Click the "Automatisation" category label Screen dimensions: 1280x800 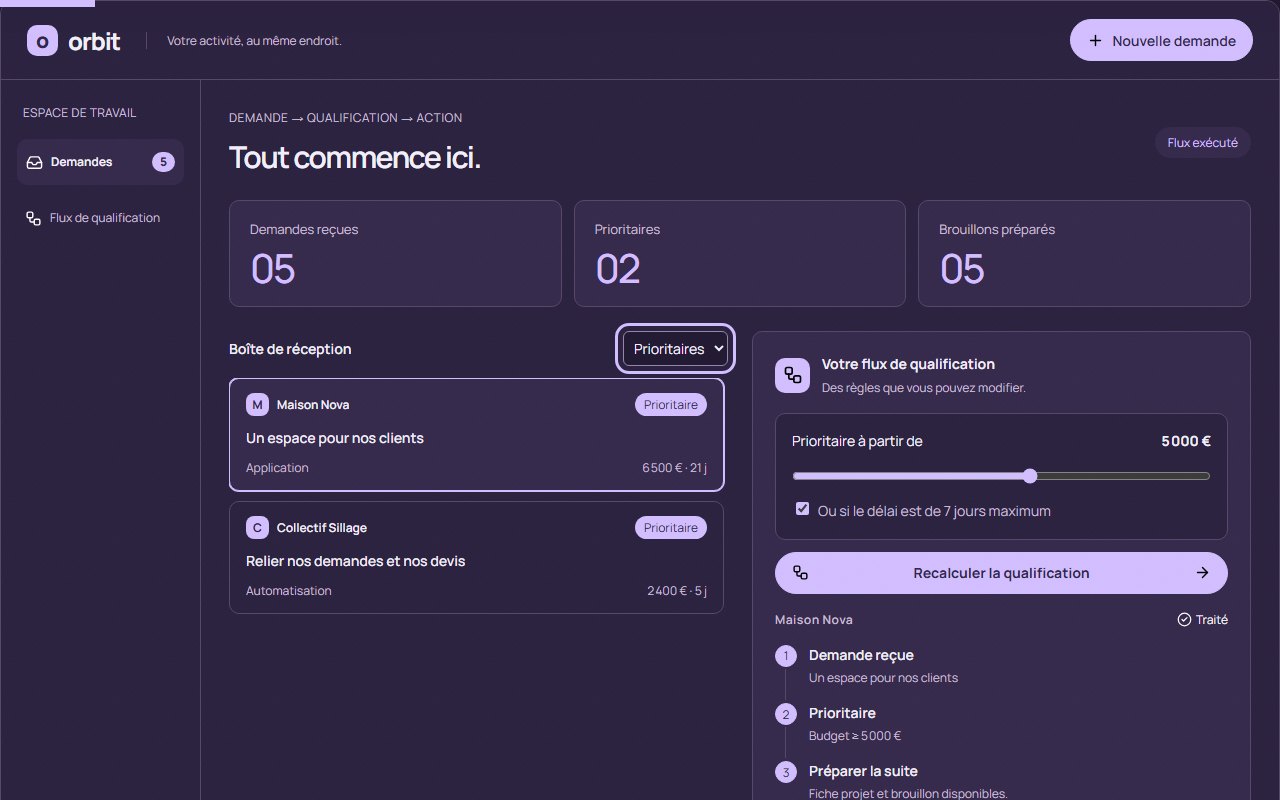click(x=289, y=591)
